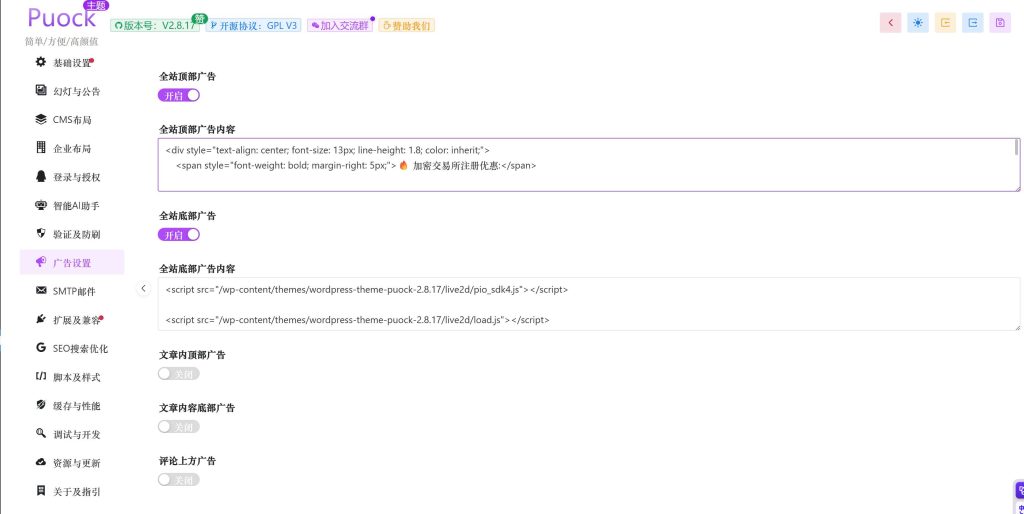The height and width of the screenshot is (514, 1024).
Task: Click the purple widget icon at bottom-right edge
Action: (x=1019, y=491)
